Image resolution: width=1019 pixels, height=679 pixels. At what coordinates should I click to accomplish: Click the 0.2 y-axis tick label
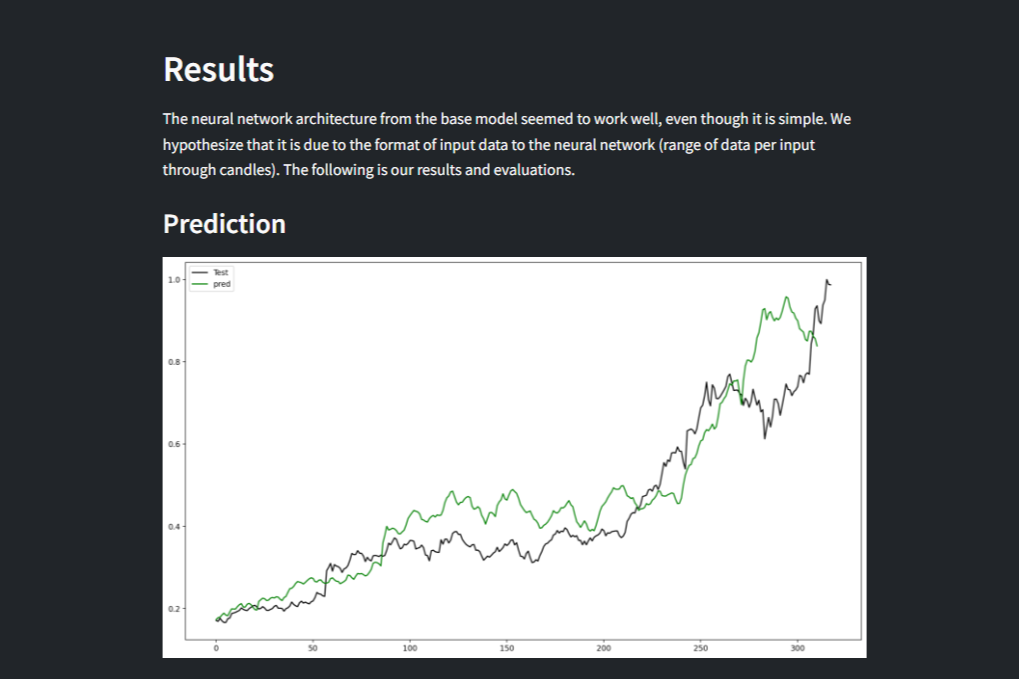(174, 609)
